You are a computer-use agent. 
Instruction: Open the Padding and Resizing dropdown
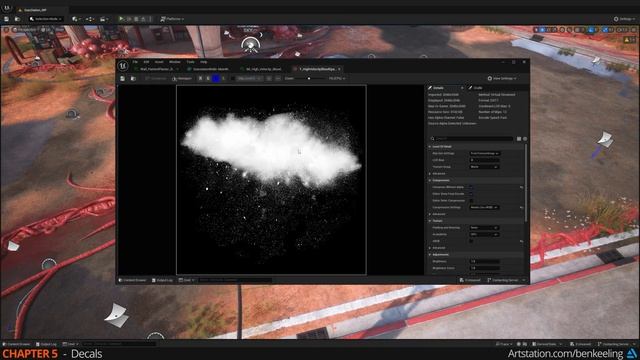484,228
